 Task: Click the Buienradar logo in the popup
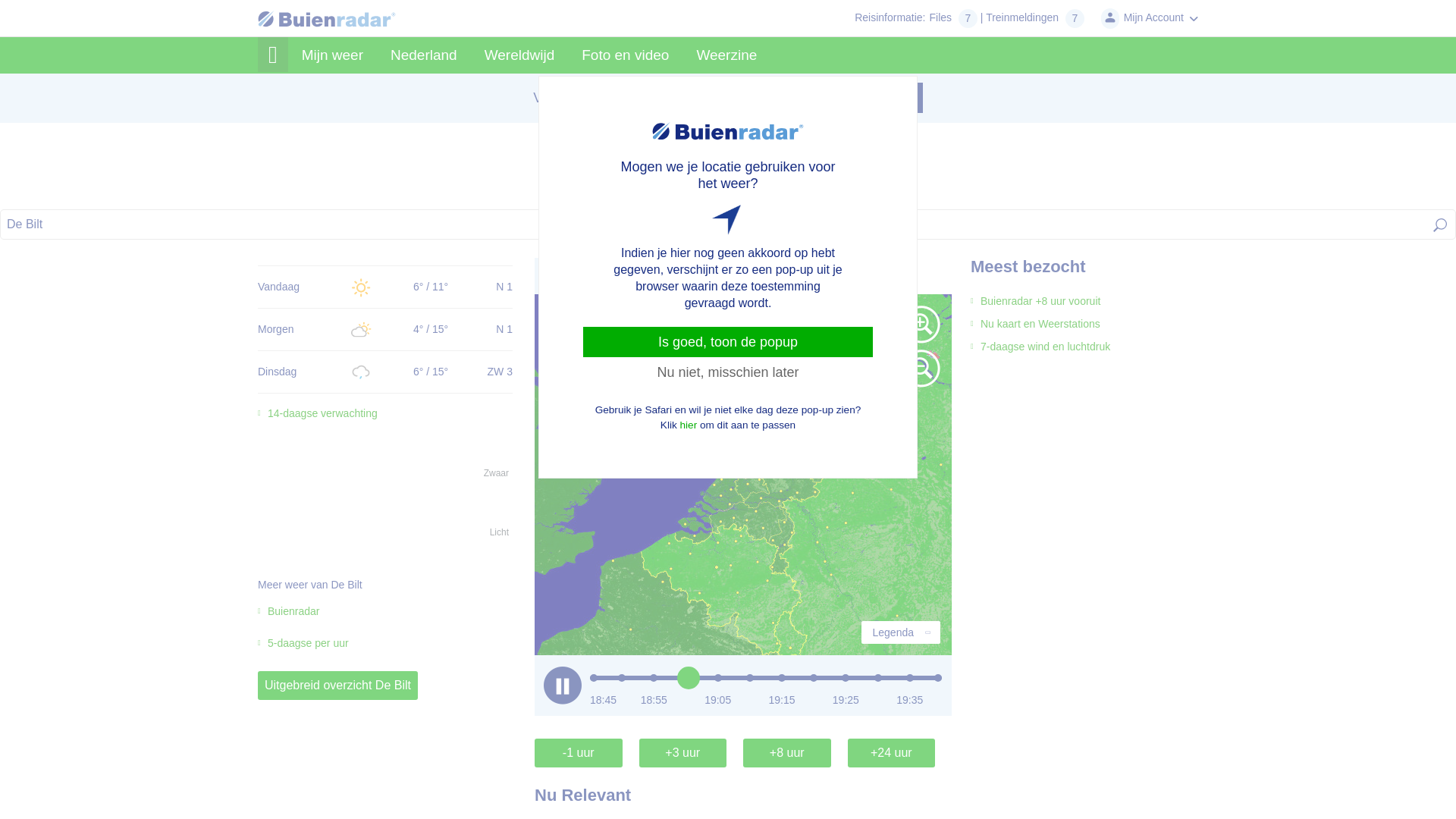728,132
